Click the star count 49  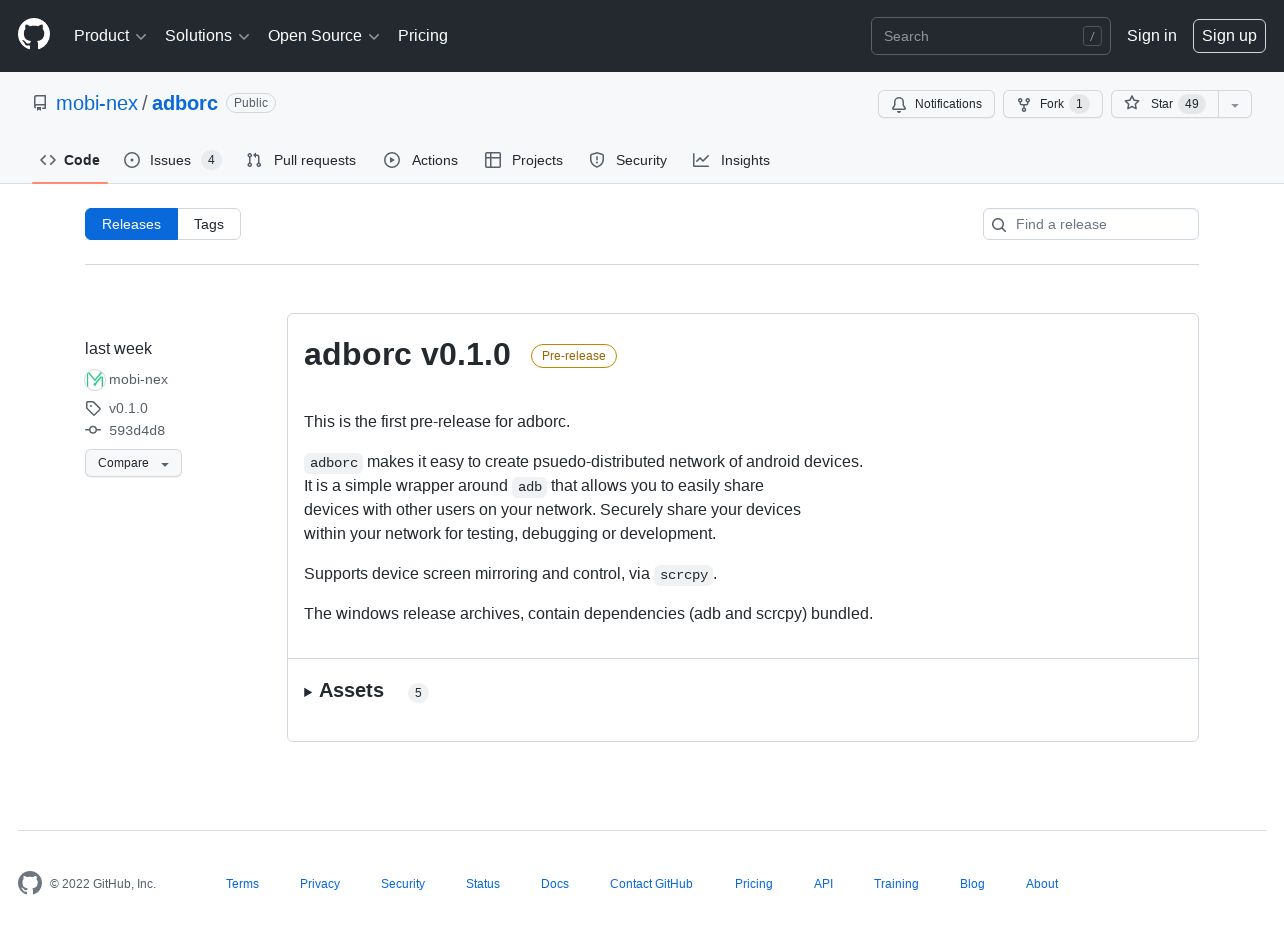(1192, 104)
